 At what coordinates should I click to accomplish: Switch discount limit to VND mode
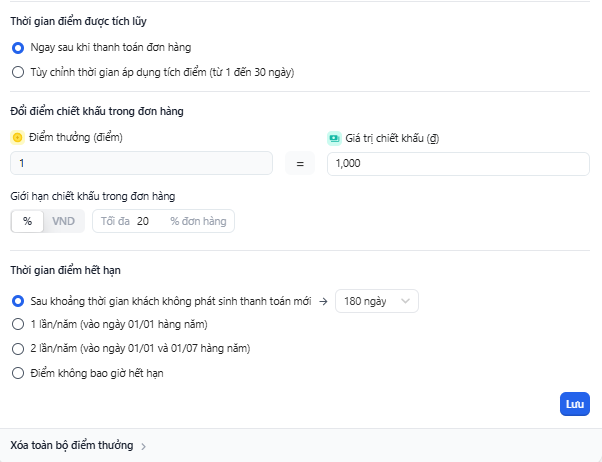63,221
